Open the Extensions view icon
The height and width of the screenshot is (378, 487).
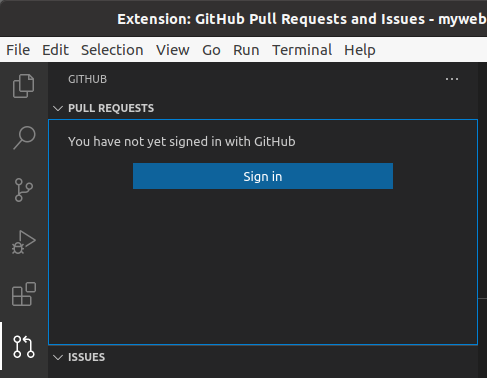pos(24,294)
